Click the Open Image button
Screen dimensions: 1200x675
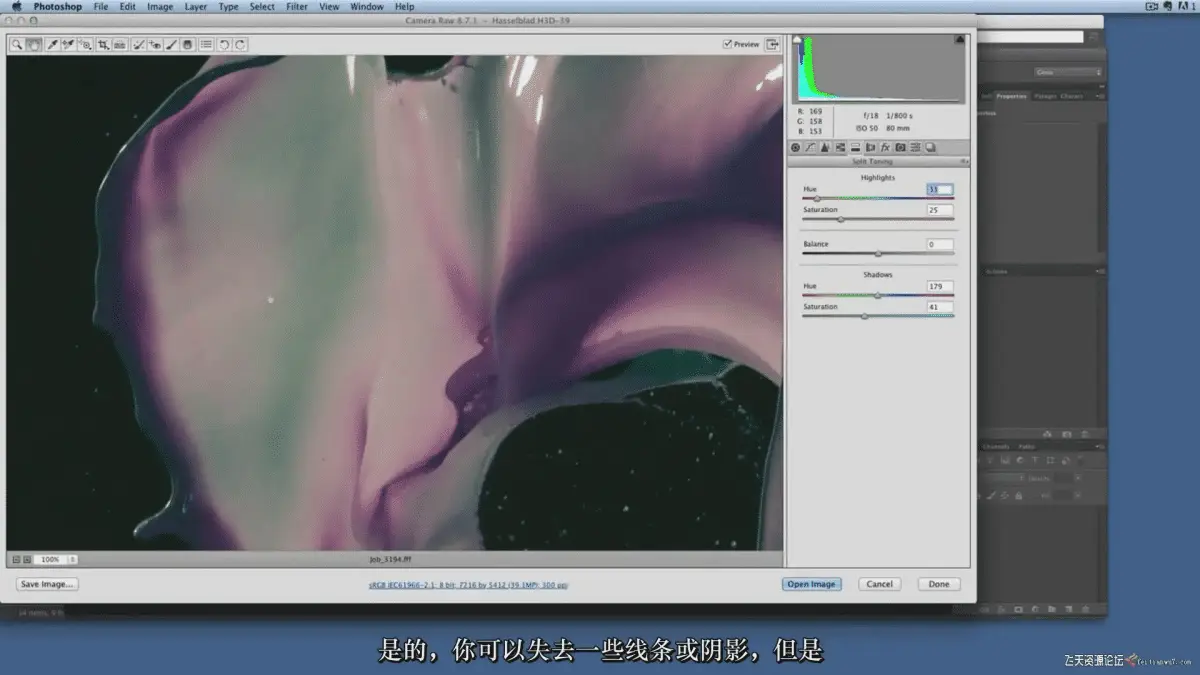point(811,584)
